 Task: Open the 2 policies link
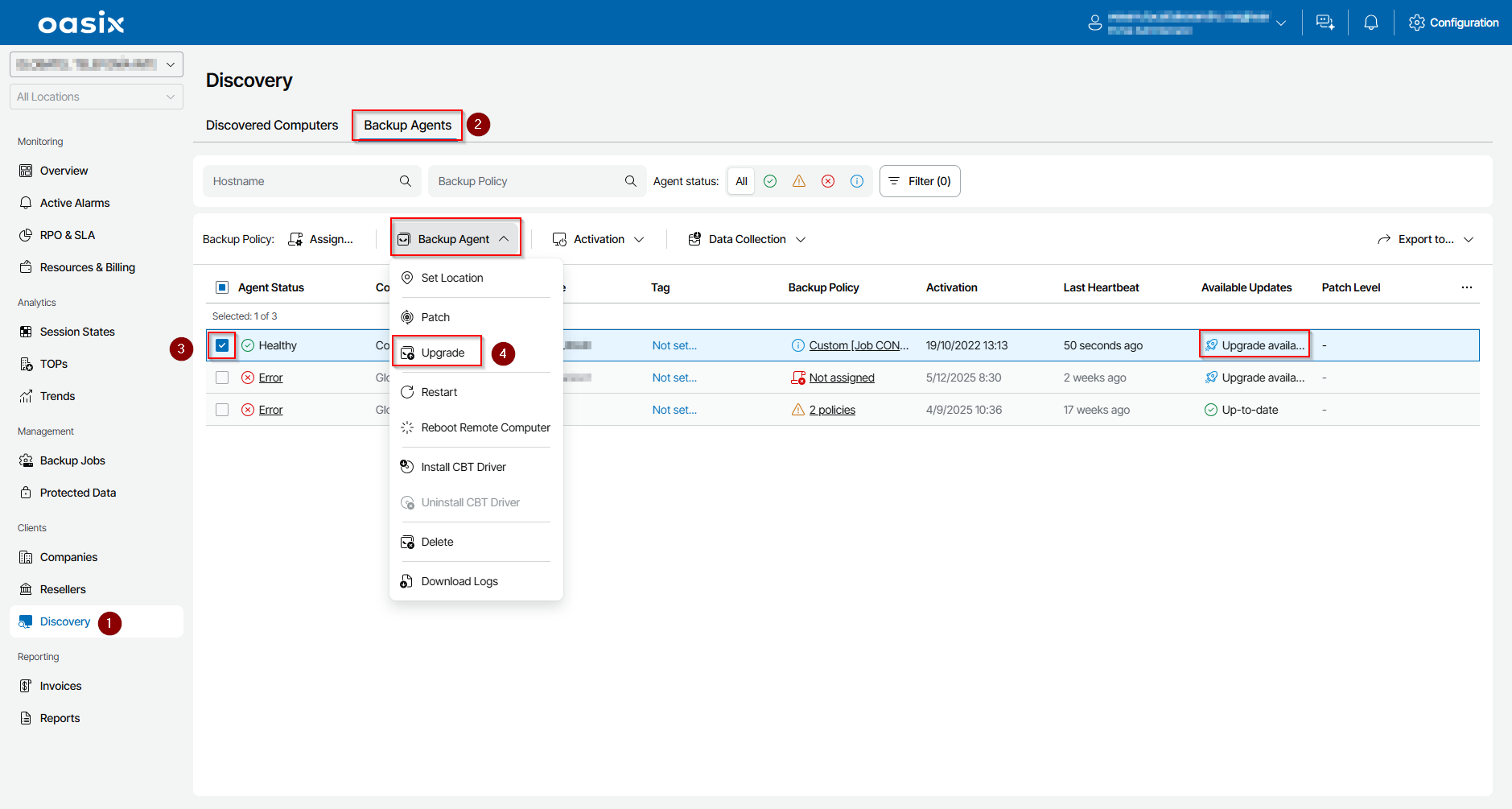[832, 410]
